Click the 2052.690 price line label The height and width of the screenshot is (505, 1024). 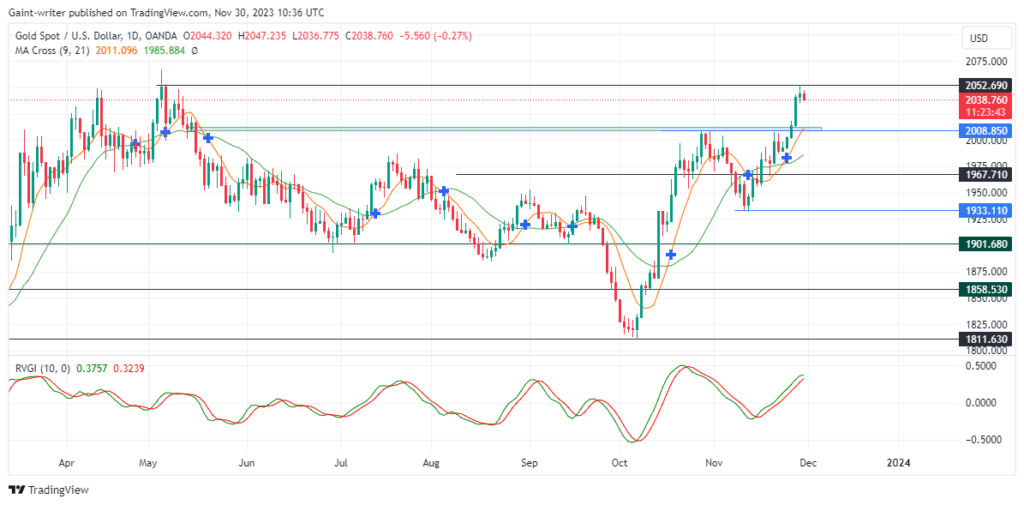tap(985, 86)
